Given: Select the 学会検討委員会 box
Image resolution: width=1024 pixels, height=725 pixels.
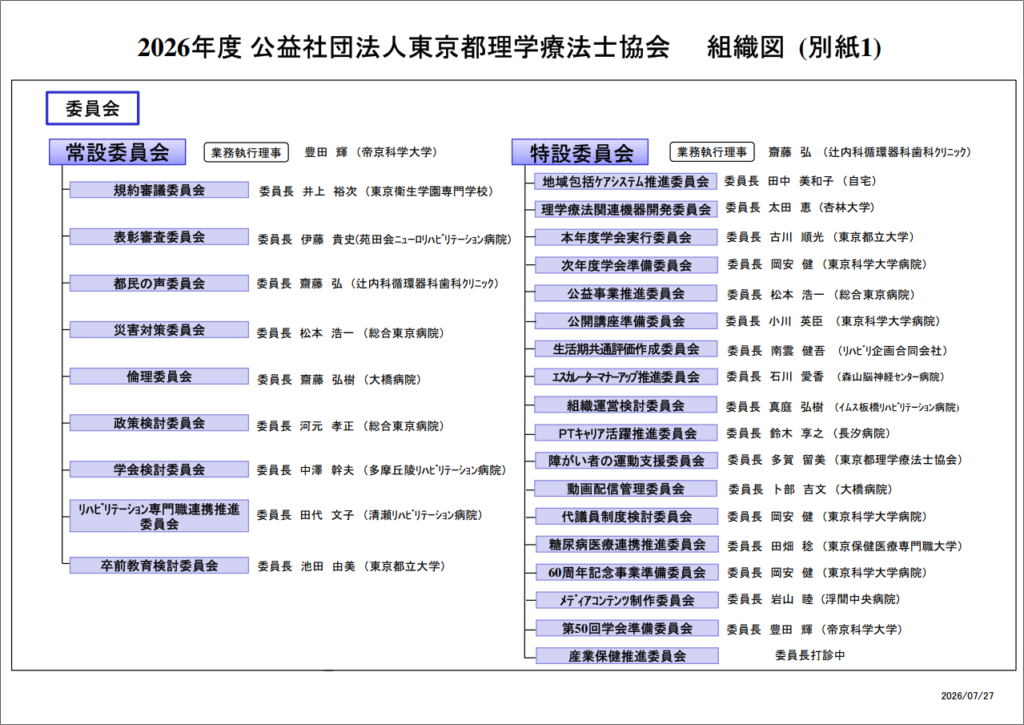Looking at the screenshot, I should [x=159, y=469].
